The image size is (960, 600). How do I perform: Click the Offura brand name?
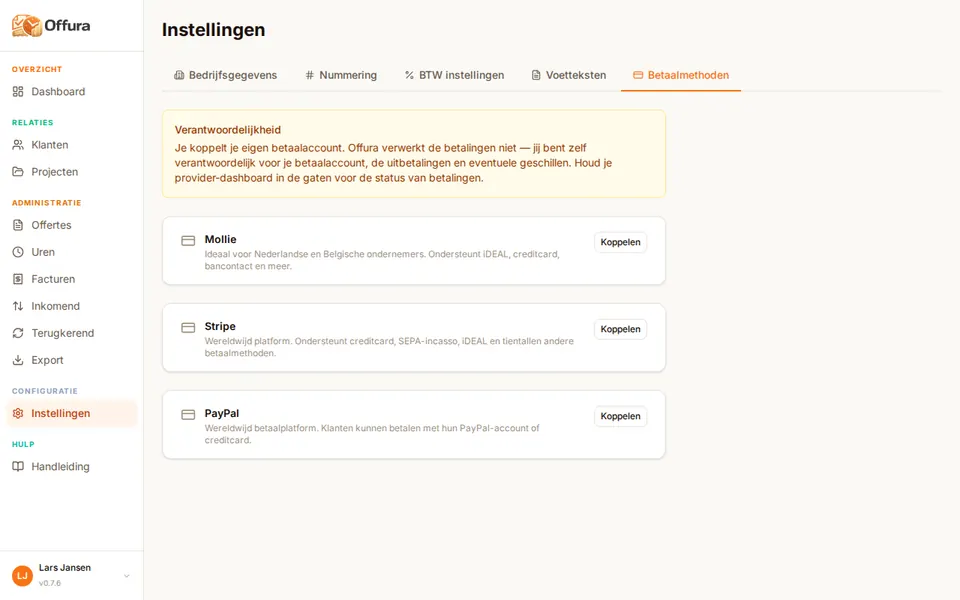pyautogui.click(x=67, y=26)
